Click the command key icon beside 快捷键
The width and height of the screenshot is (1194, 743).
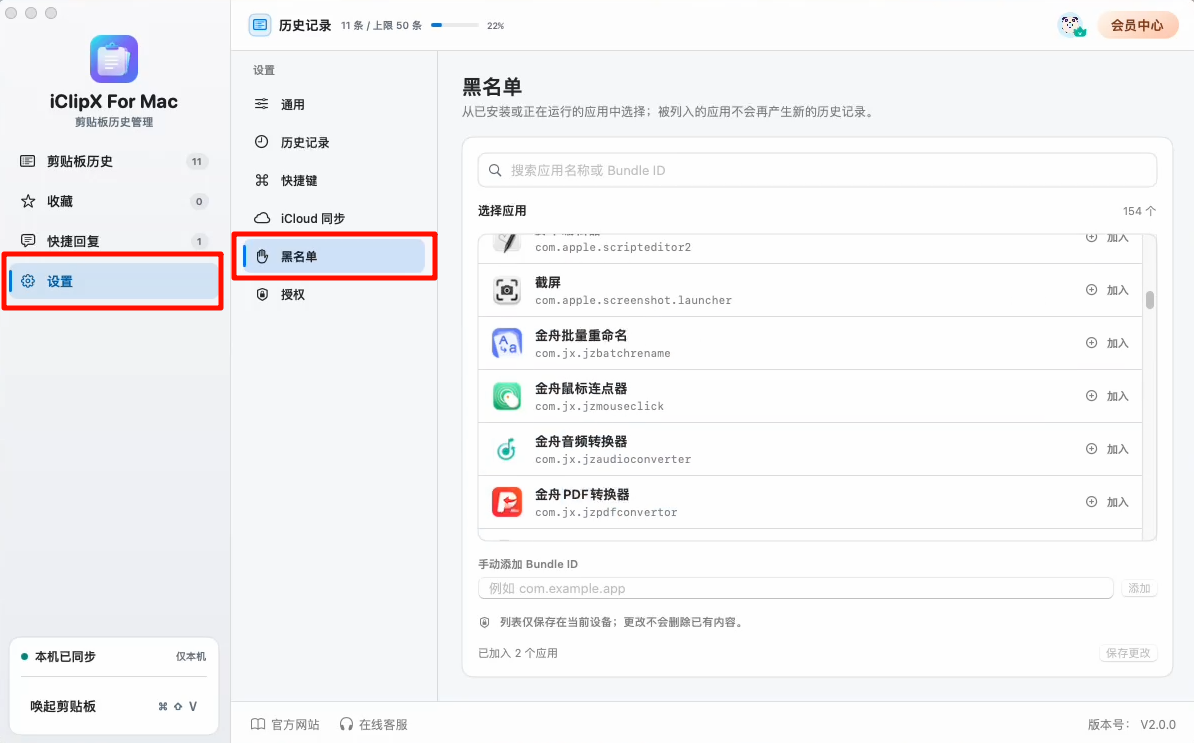tap(262, 180)
